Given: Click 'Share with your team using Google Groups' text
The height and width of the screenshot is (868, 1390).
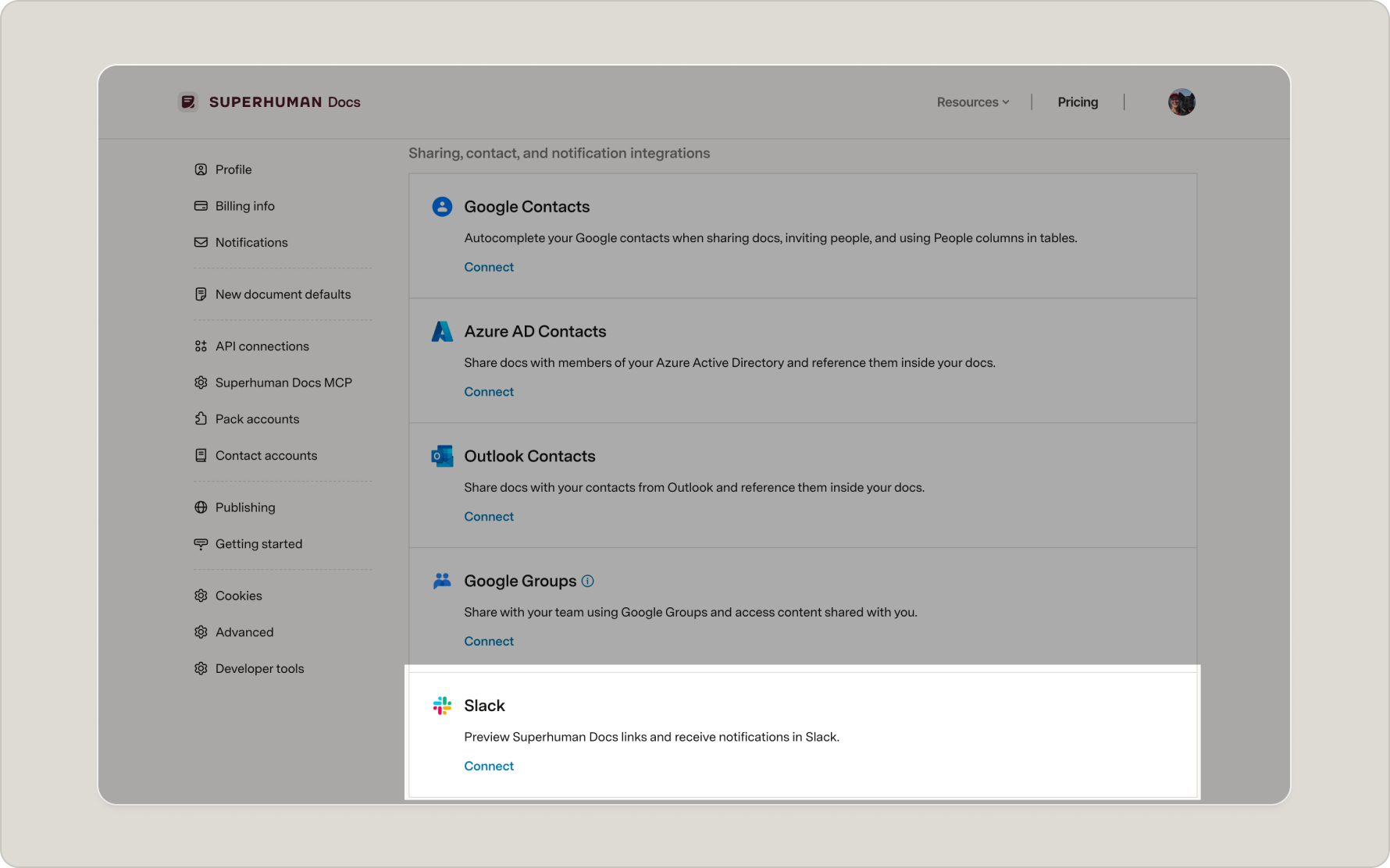Looking at the screenshot, I should [x=690, y=612].
